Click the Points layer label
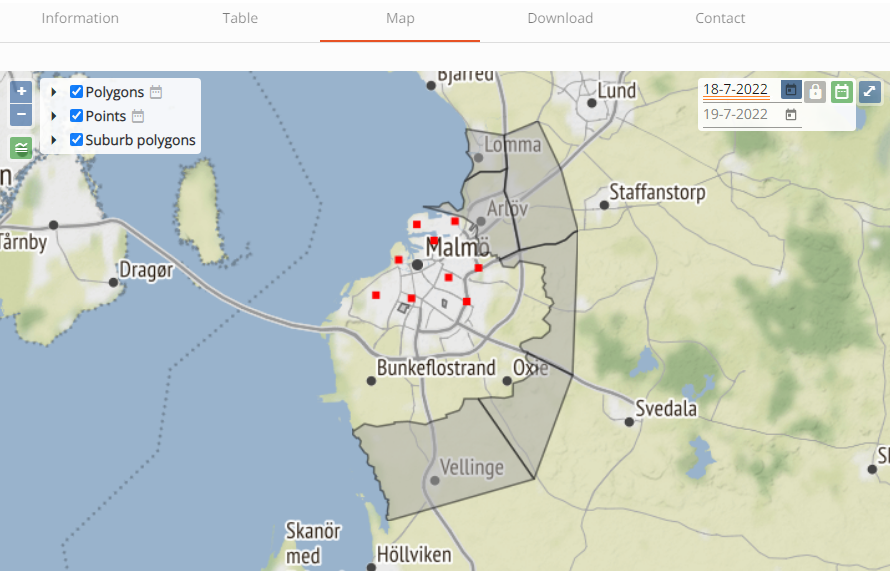 (x=106, y=116)
